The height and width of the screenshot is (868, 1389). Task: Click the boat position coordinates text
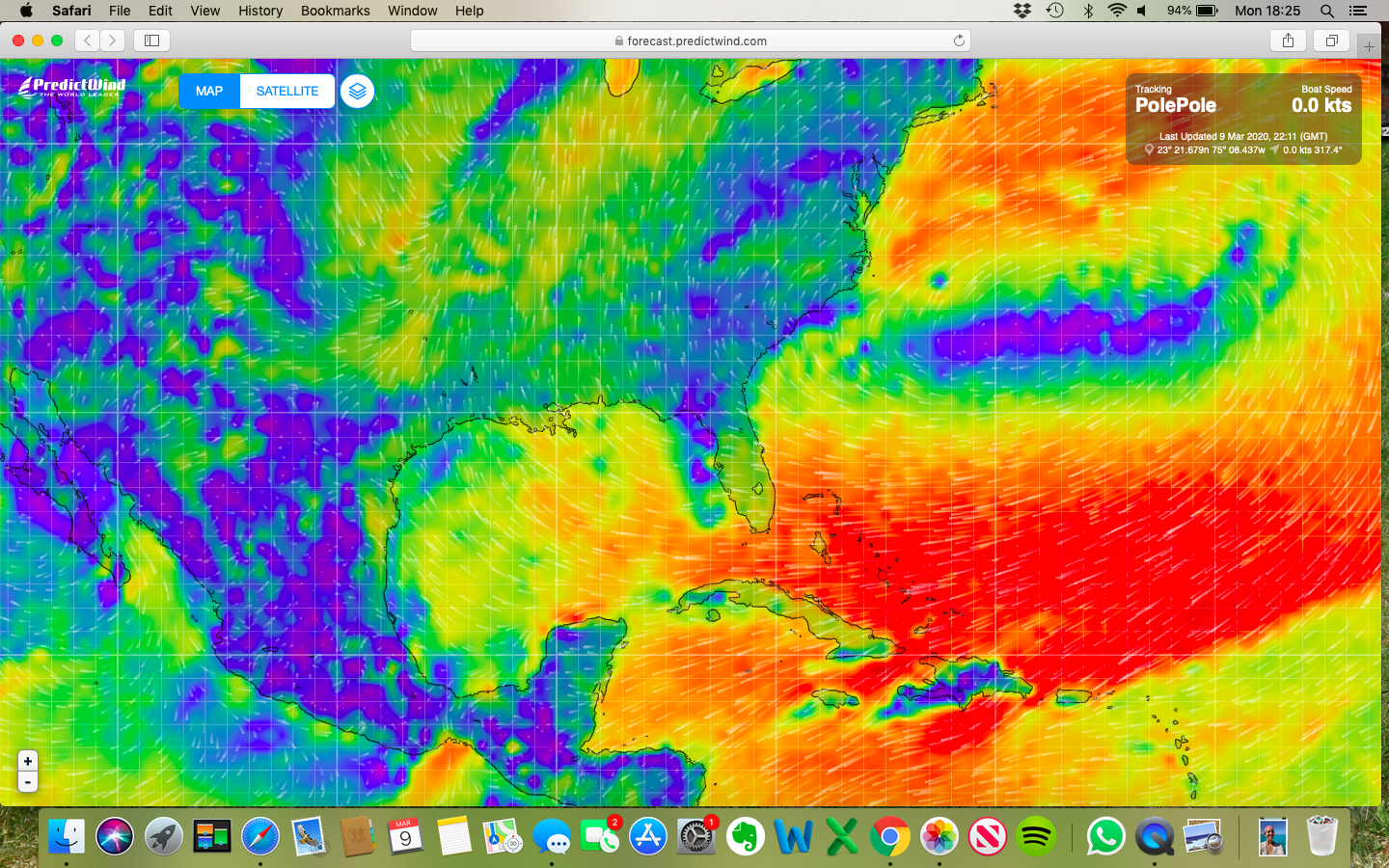click(x=1211, y=150)
